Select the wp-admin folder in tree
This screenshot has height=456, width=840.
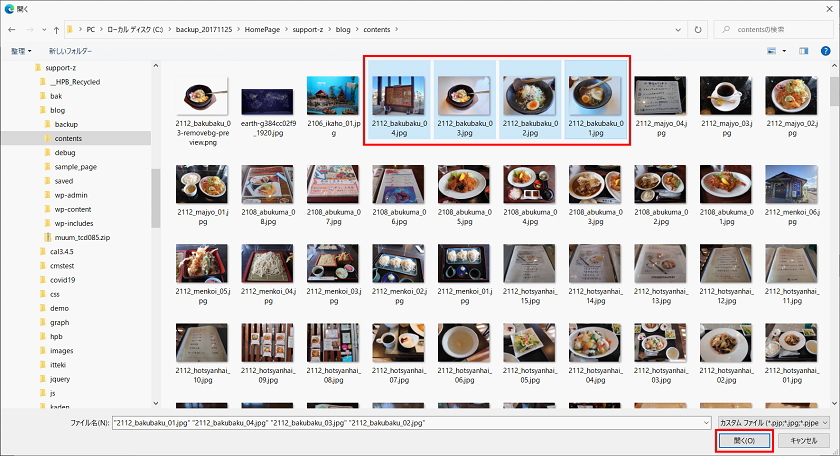click(72, 195)
